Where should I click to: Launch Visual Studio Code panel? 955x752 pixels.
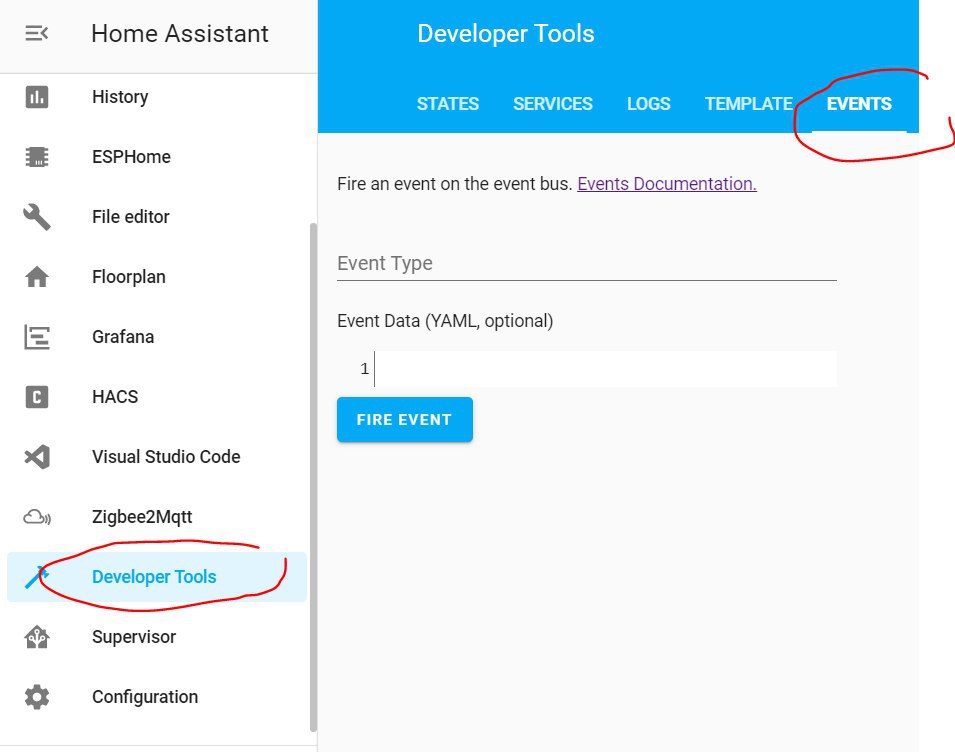[157, 457]
